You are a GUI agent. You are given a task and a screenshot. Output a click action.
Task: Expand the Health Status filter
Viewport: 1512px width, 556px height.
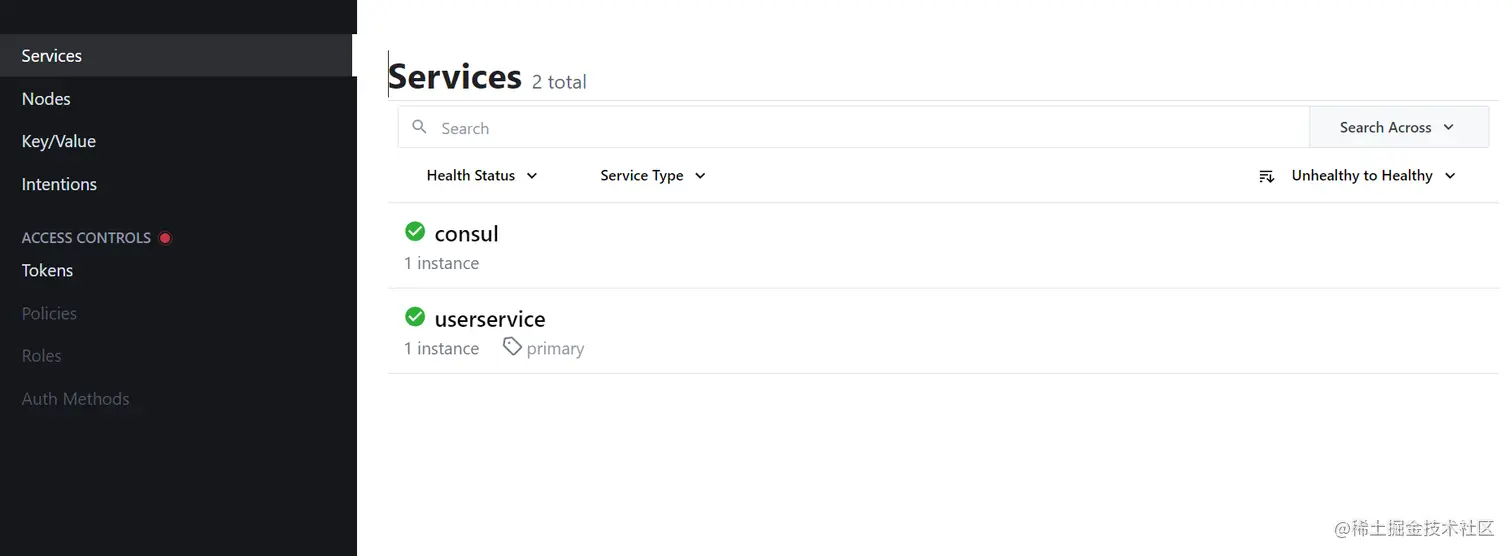click(482, 176)
